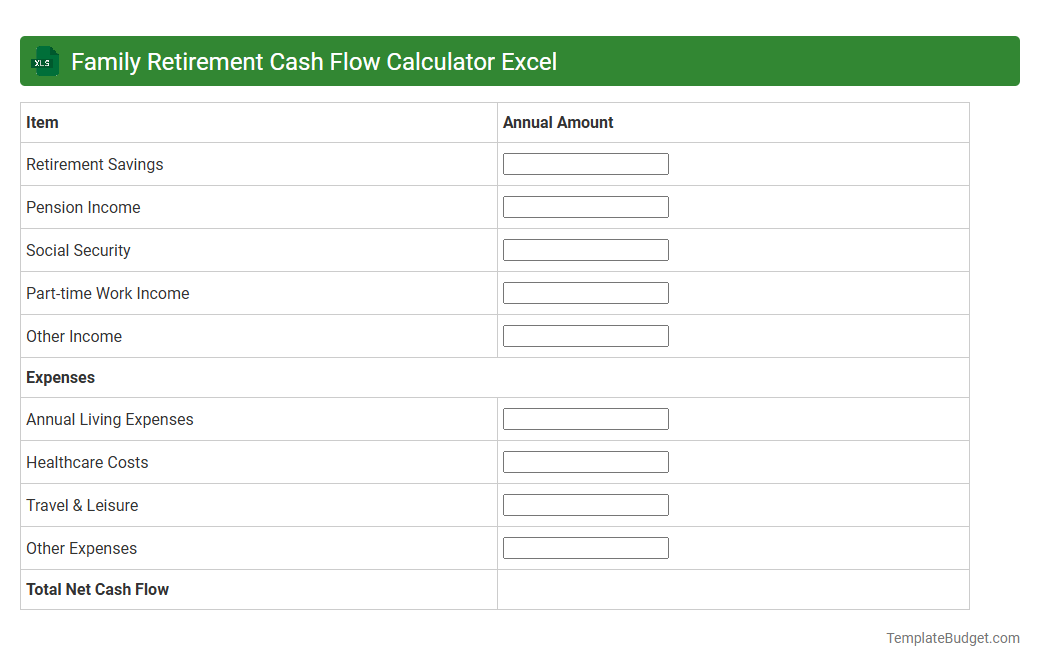Click the Annual Amount column header
This screenshot has height=667, width=1040.
click(558, 122)
